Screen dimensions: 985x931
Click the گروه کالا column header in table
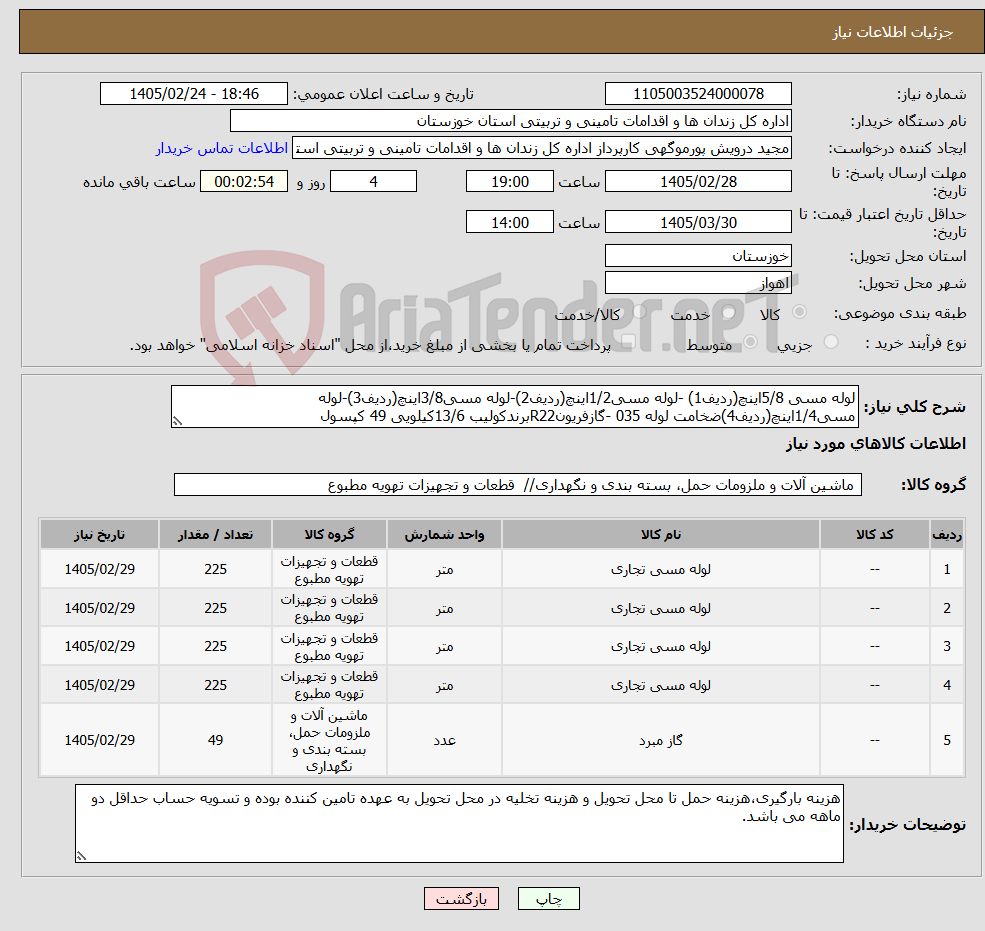329,535
